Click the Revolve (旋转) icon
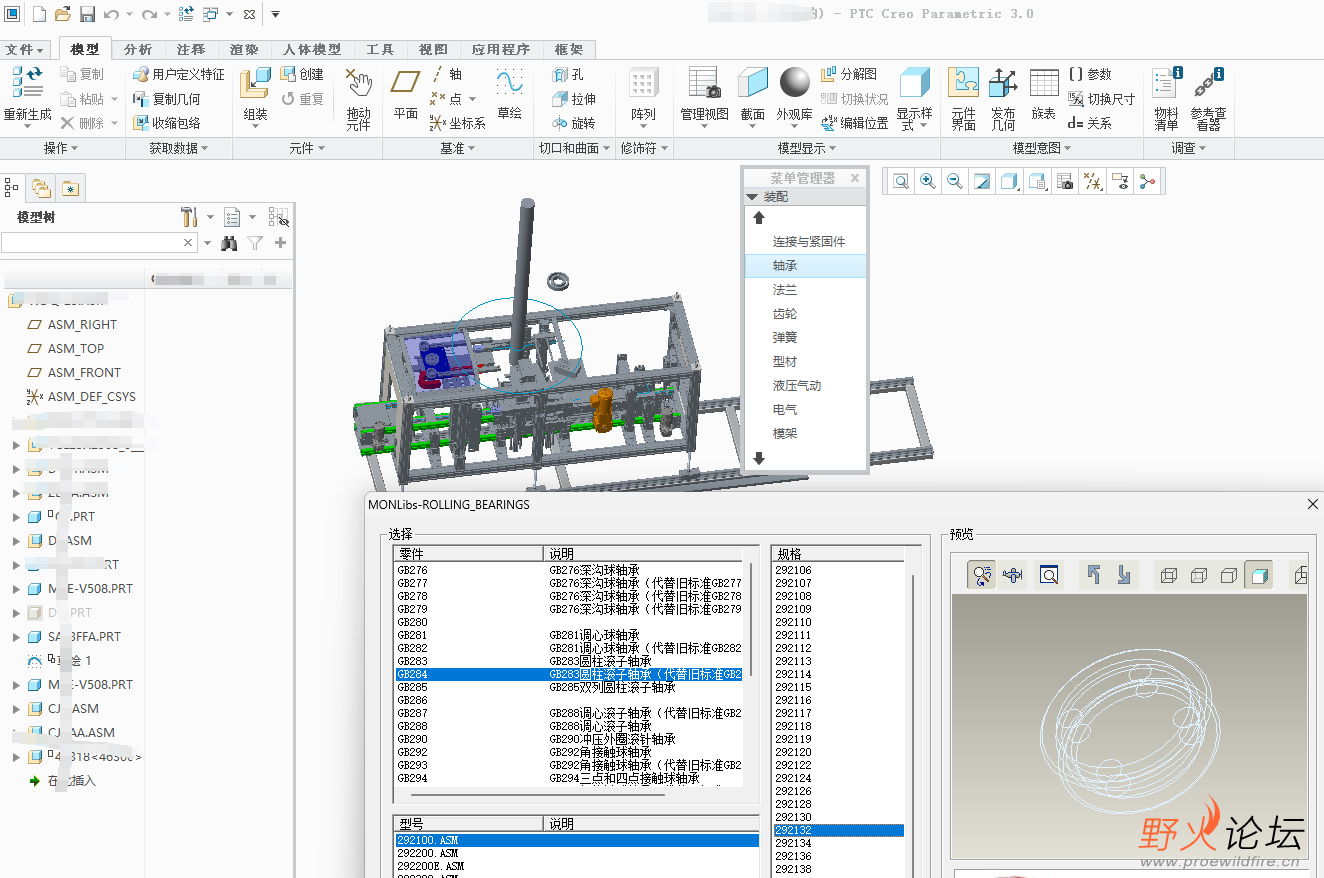Image resolution: width=1324 pixels, height=878 pixels. (560, 123)
